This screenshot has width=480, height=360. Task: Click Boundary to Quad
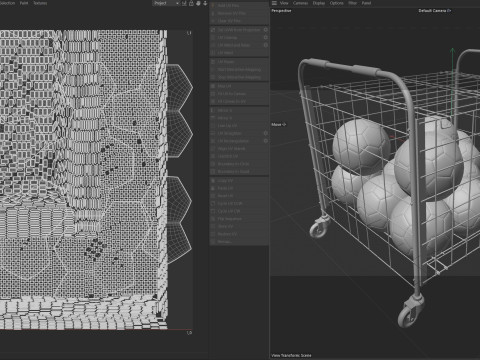pos(239,171)
